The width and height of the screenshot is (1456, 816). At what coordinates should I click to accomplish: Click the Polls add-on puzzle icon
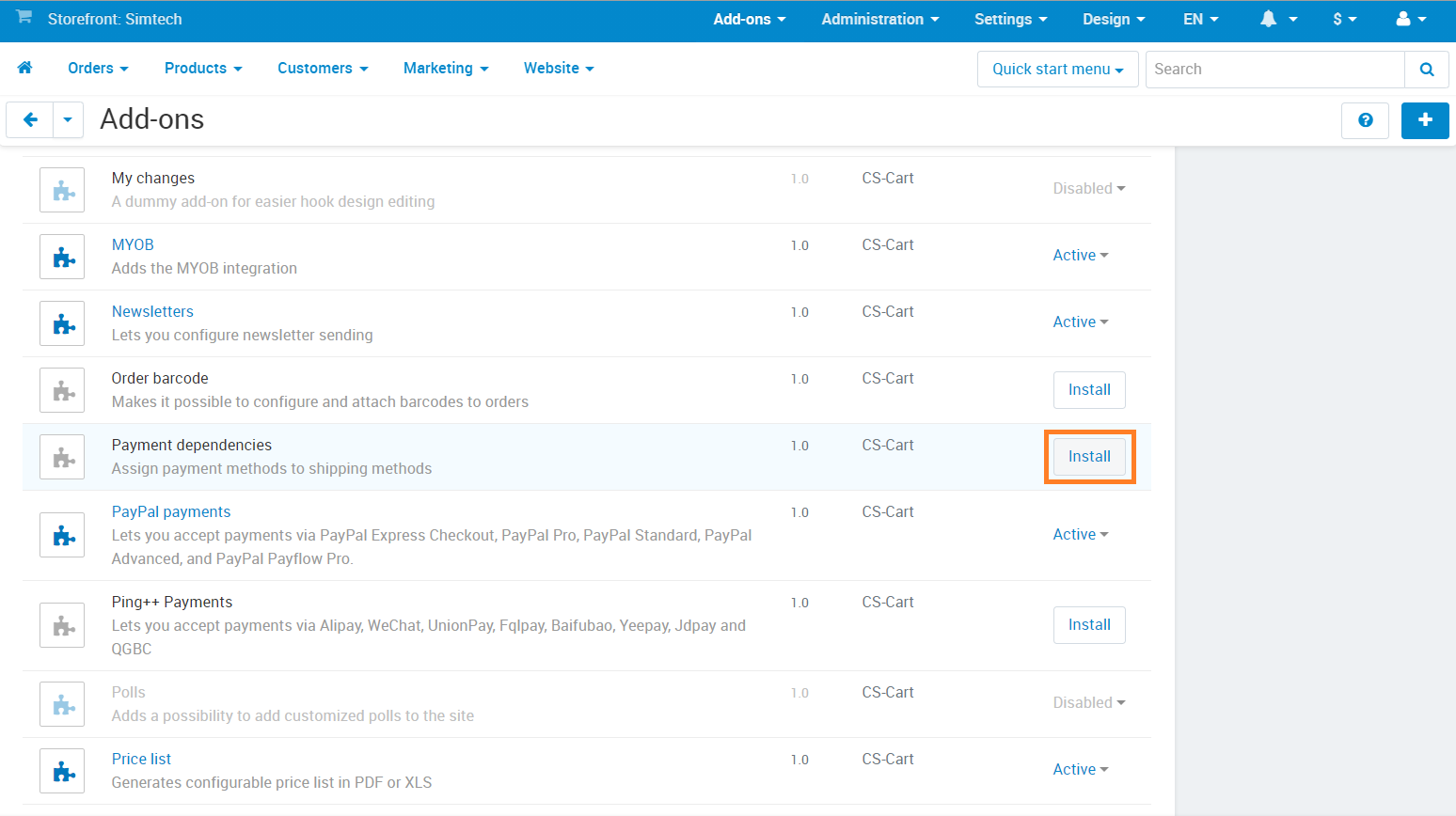pyautogui.click(x=62, y=704)
